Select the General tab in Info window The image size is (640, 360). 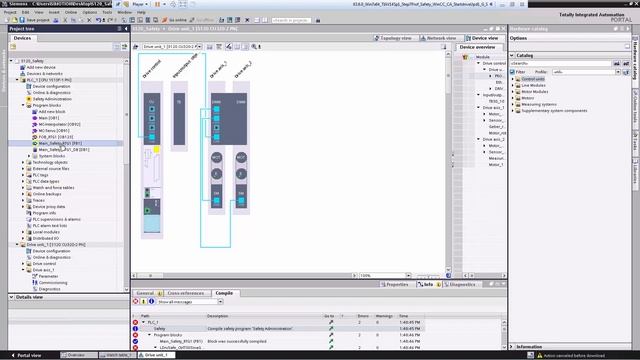pos(148,293)
